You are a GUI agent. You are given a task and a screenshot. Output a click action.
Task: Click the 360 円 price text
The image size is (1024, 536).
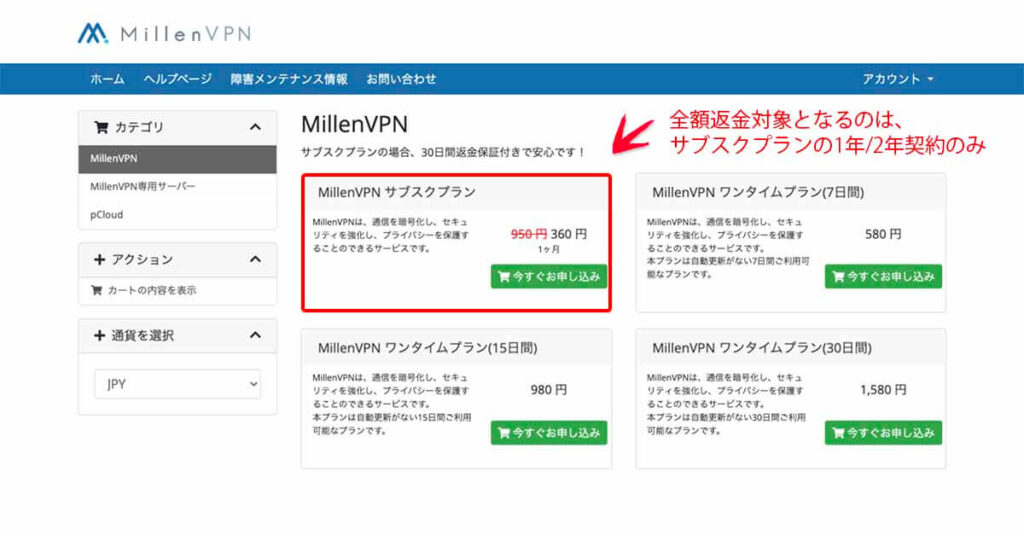point(569,234)
